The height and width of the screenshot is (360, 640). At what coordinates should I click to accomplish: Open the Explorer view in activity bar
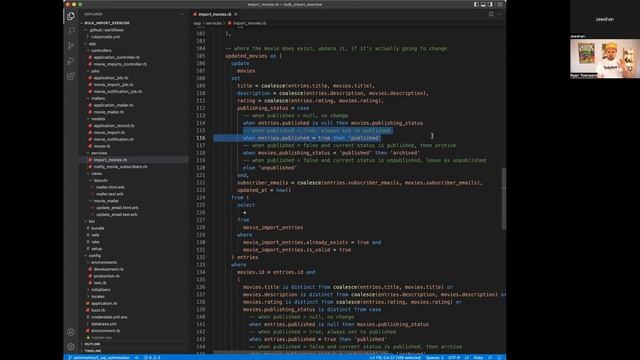click(71, 16)
